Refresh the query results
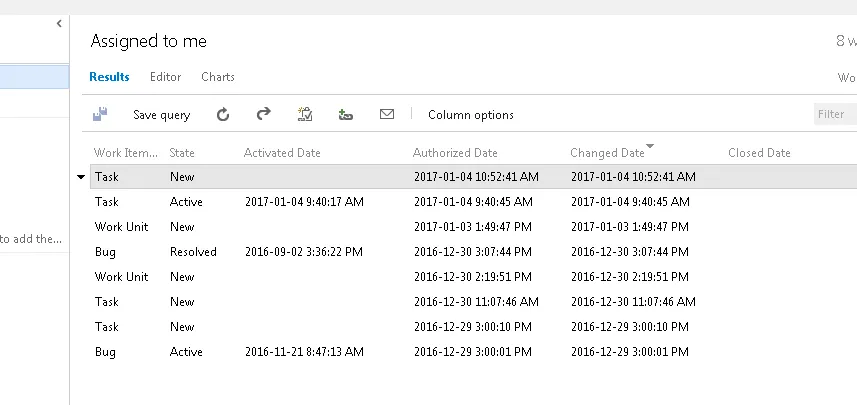Screen dimensions: 857x405 tap(223, 115)
